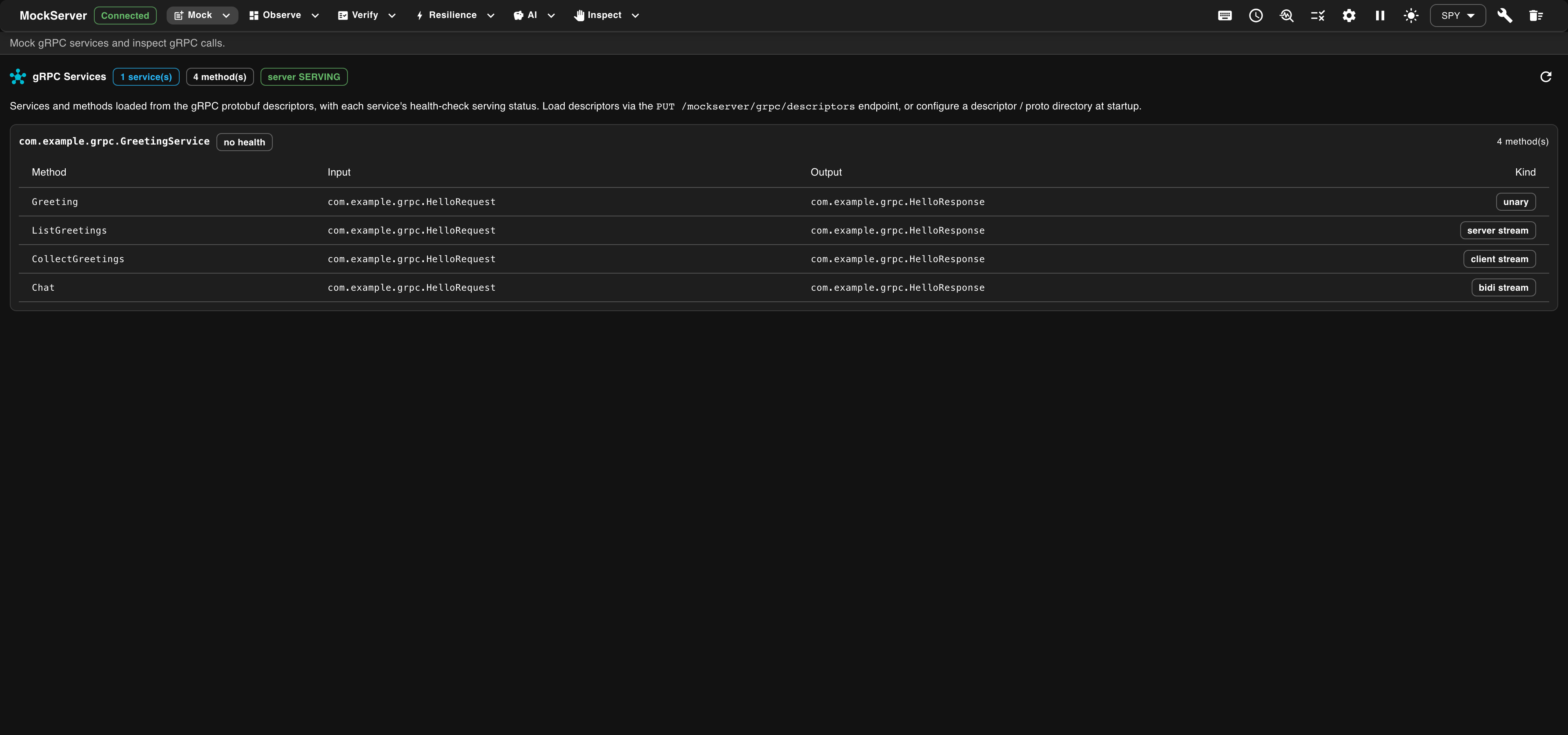Click the server stream kind badge

[x=1497, y=231]
